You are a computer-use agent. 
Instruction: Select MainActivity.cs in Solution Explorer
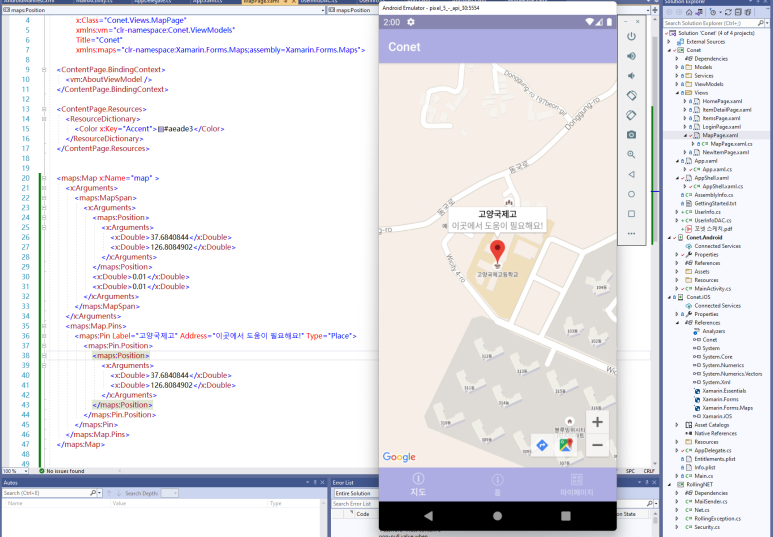pyautogui.click(x=712, y=288)
